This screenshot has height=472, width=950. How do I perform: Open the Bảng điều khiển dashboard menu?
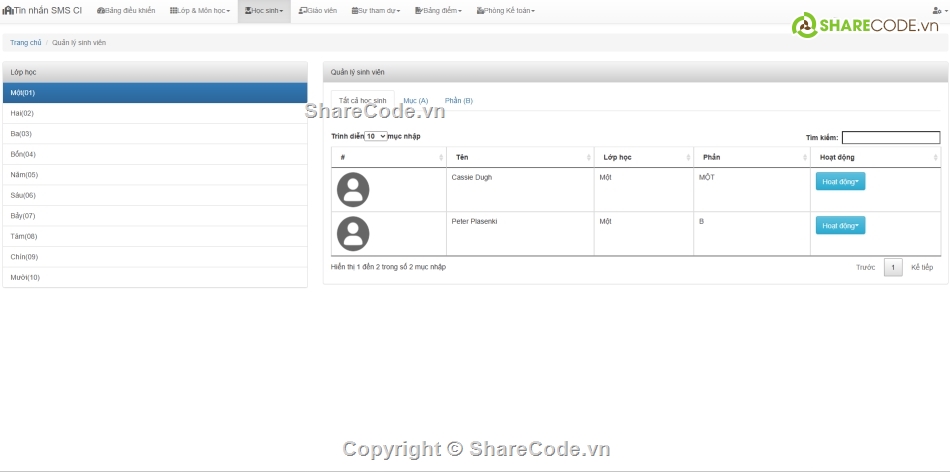click(x=126, y=11)
